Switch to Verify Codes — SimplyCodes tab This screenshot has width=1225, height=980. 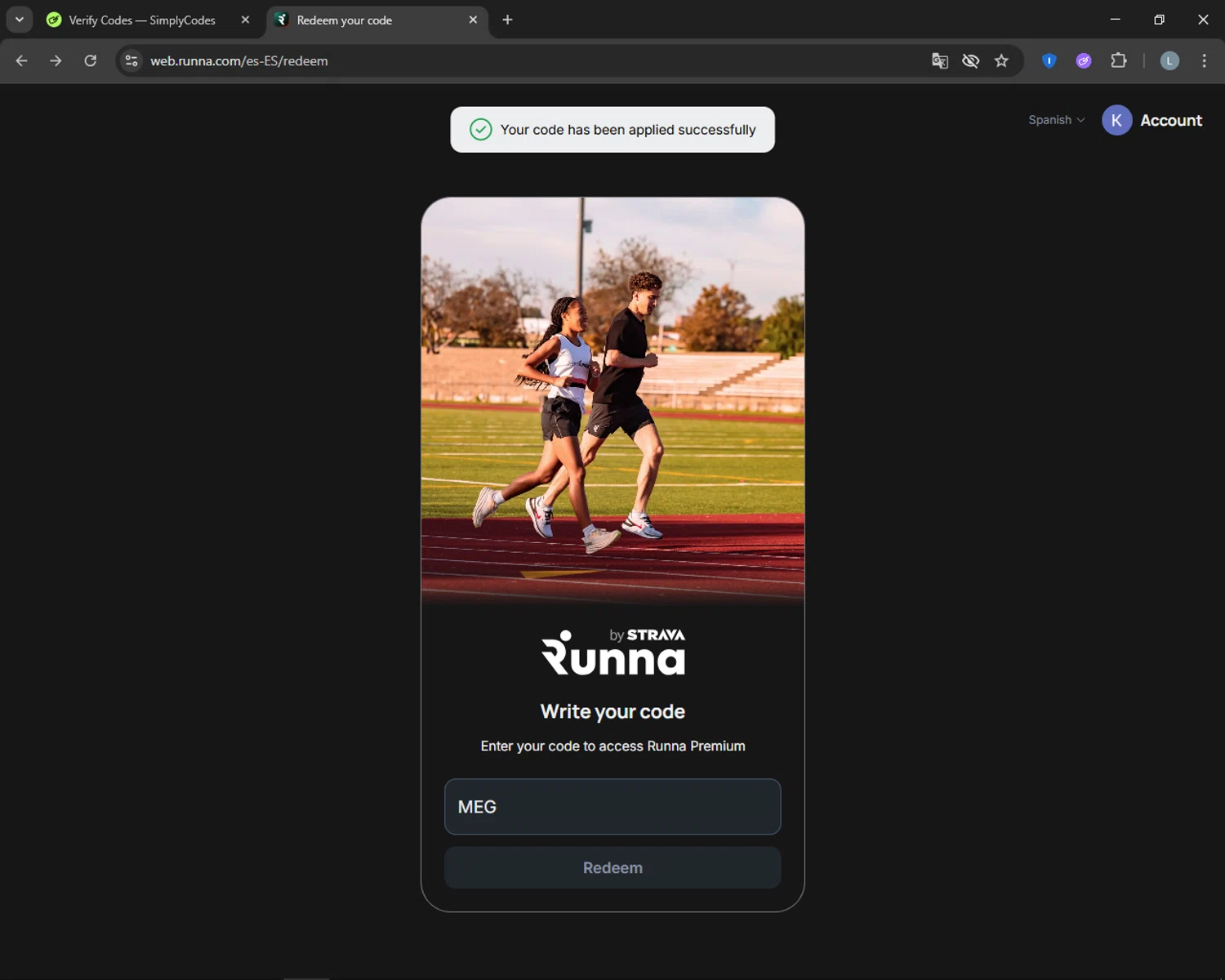(x=142, y=20)
